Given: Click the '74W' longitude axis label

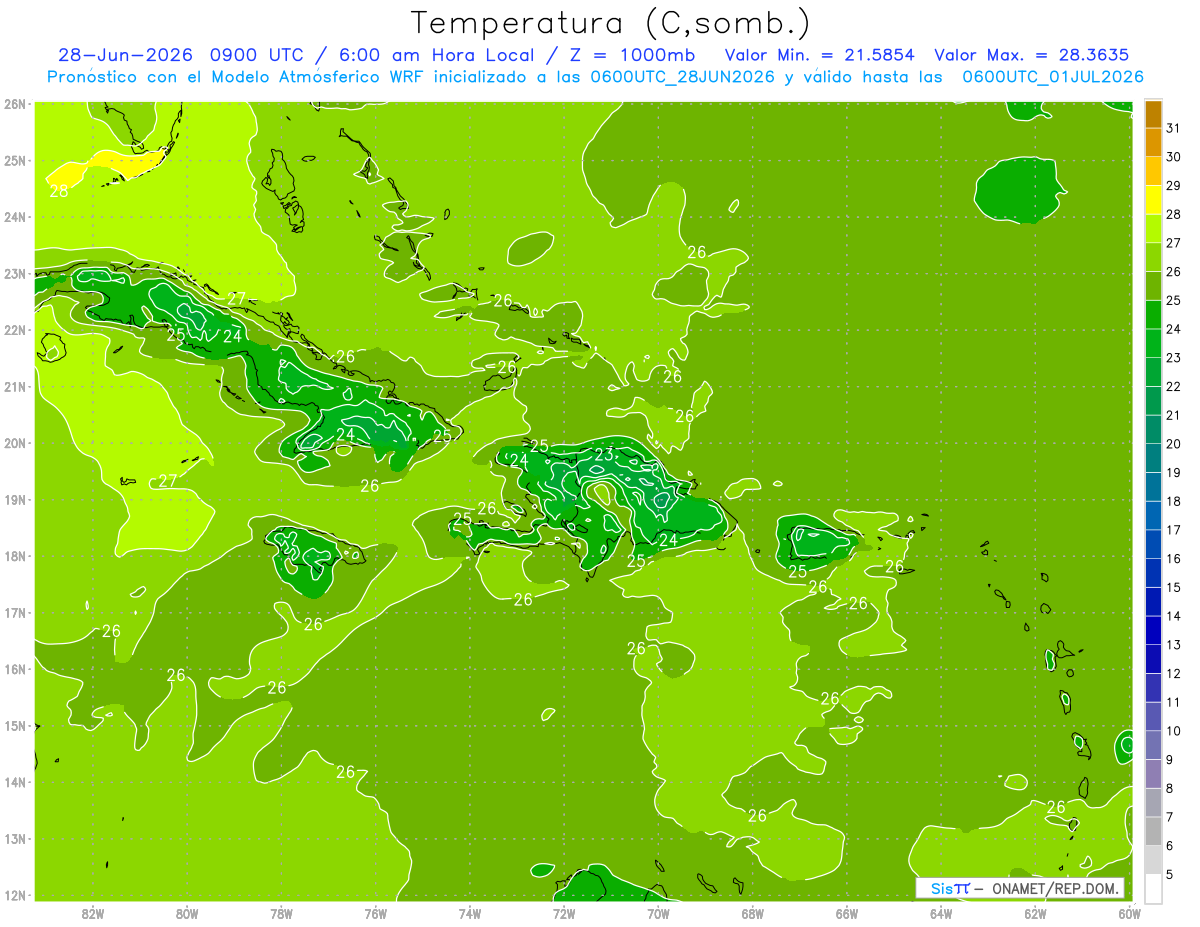Looking at the screenshot, I should point(469,913).
